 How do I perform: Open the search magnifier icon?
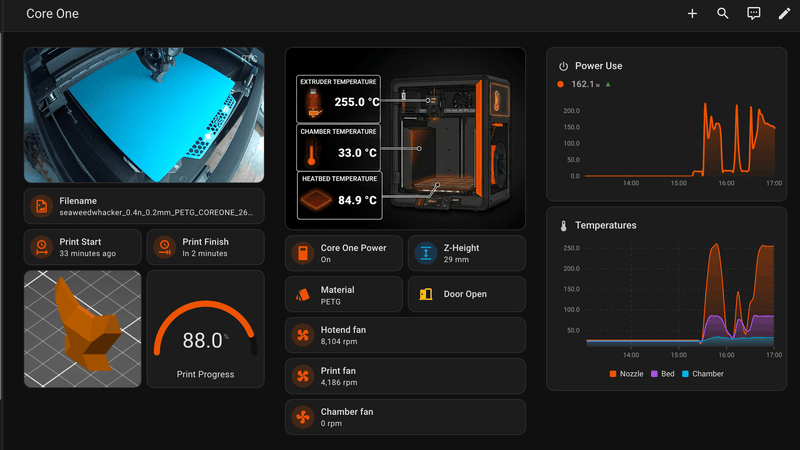722,14
